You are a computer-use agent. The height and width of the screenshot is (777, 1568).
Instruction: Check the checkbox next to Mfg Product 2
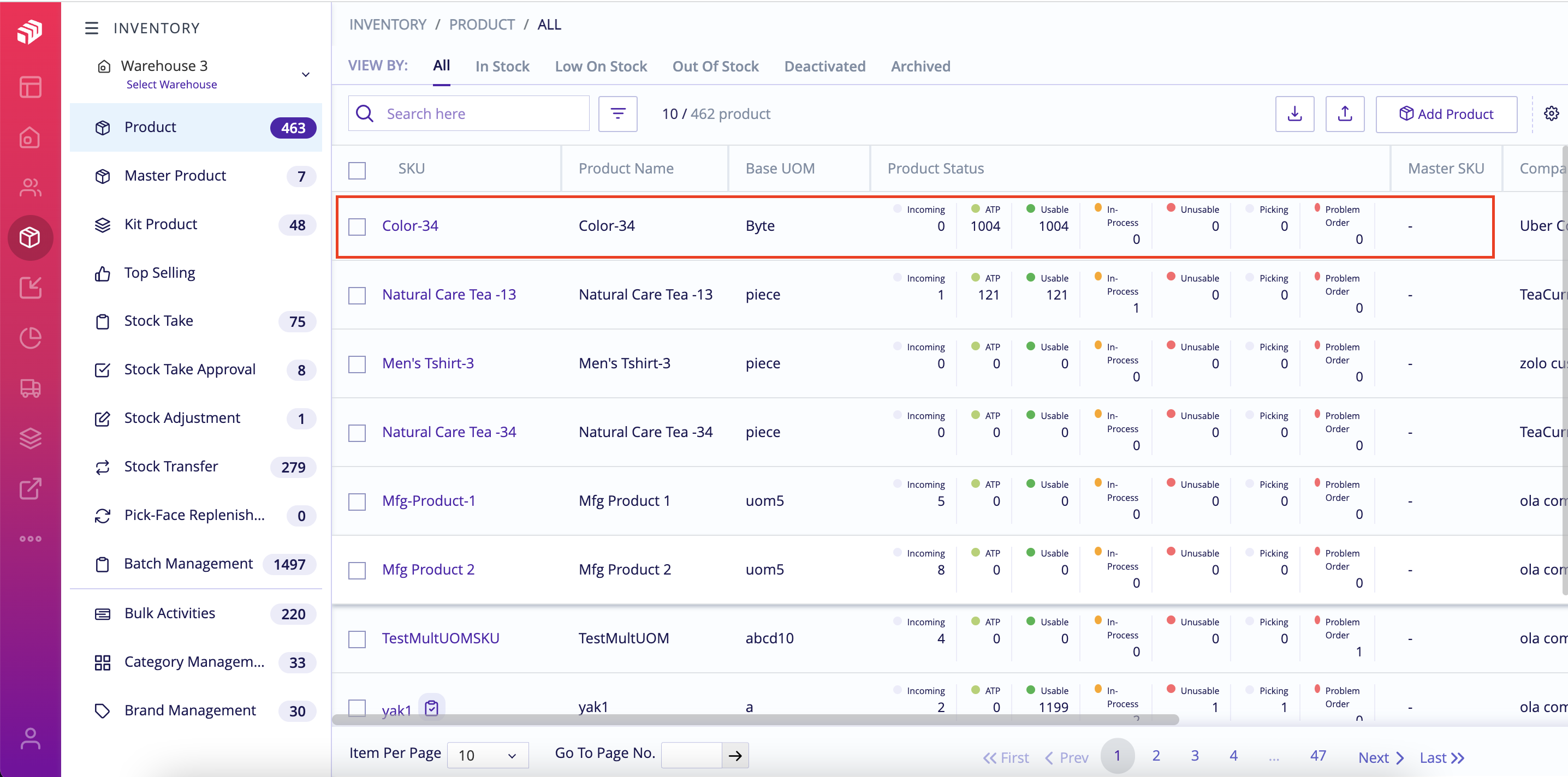357,570
